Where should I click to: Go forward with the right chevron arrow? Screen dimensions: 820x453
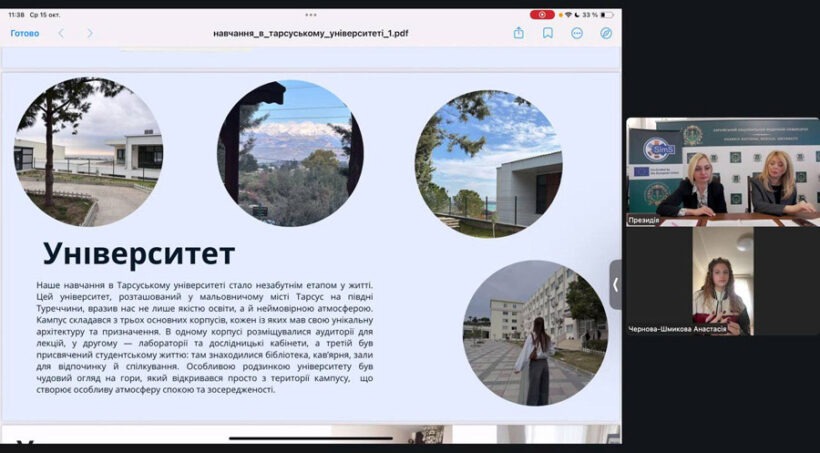(90, 33)
